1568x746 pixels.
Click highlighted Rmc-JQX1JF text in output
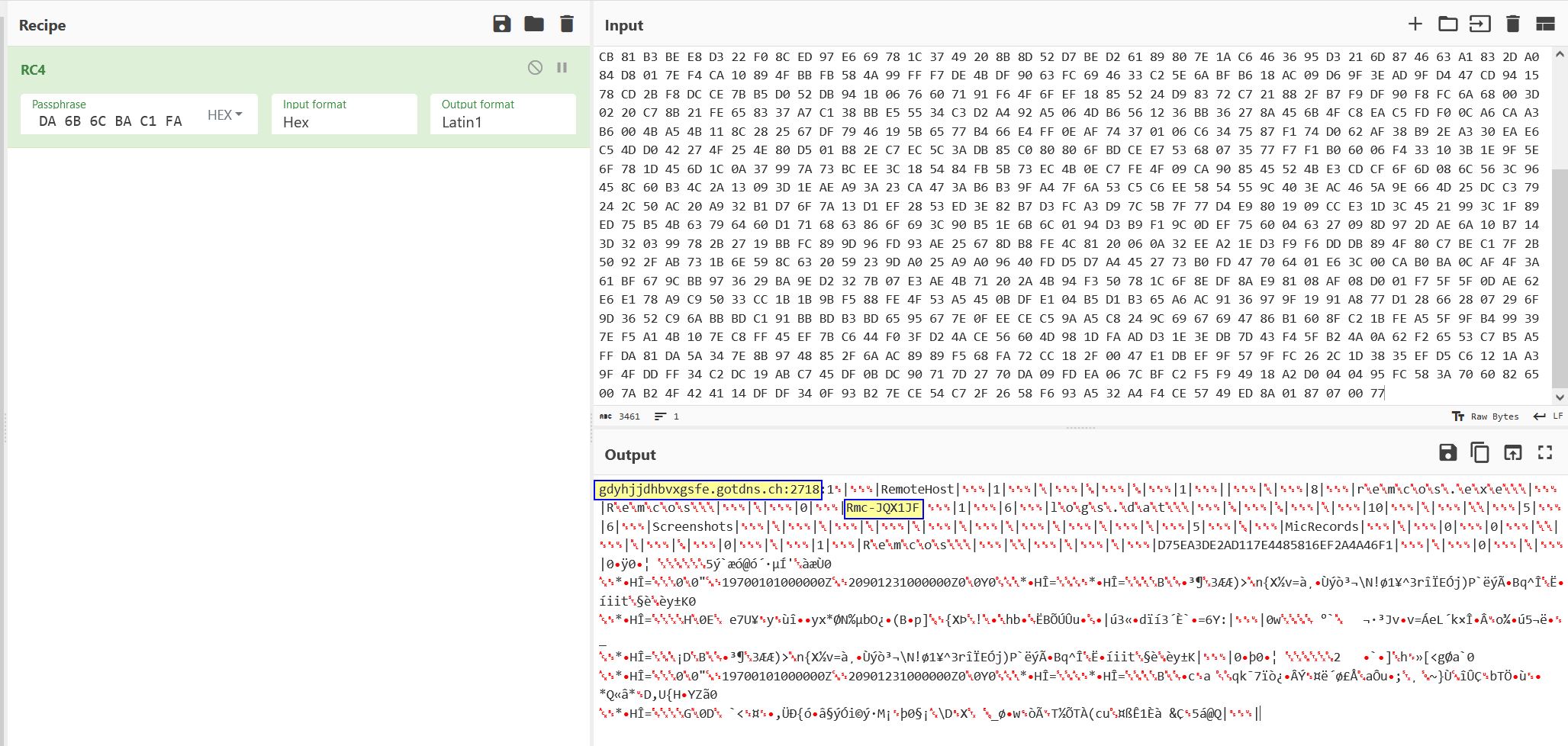point(884,508)
